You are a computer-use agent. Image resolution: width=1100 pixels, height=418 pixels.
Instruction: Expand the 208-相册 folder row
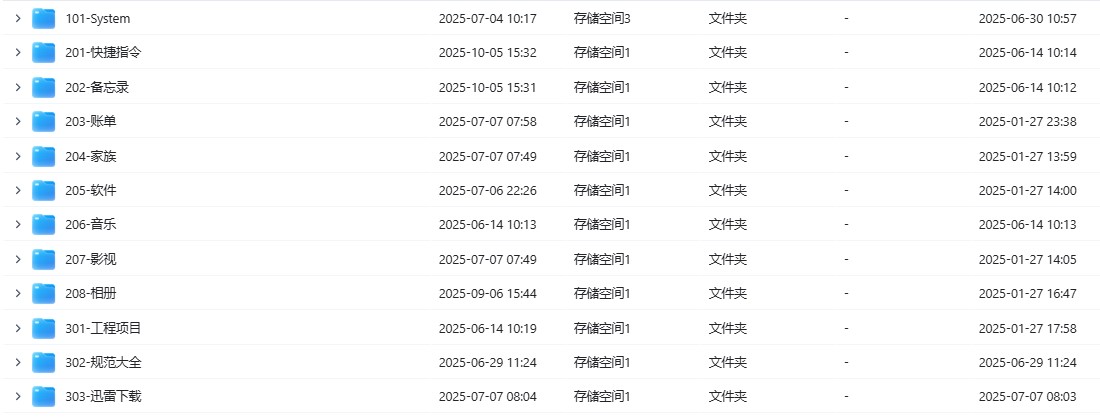coord(18,294)
